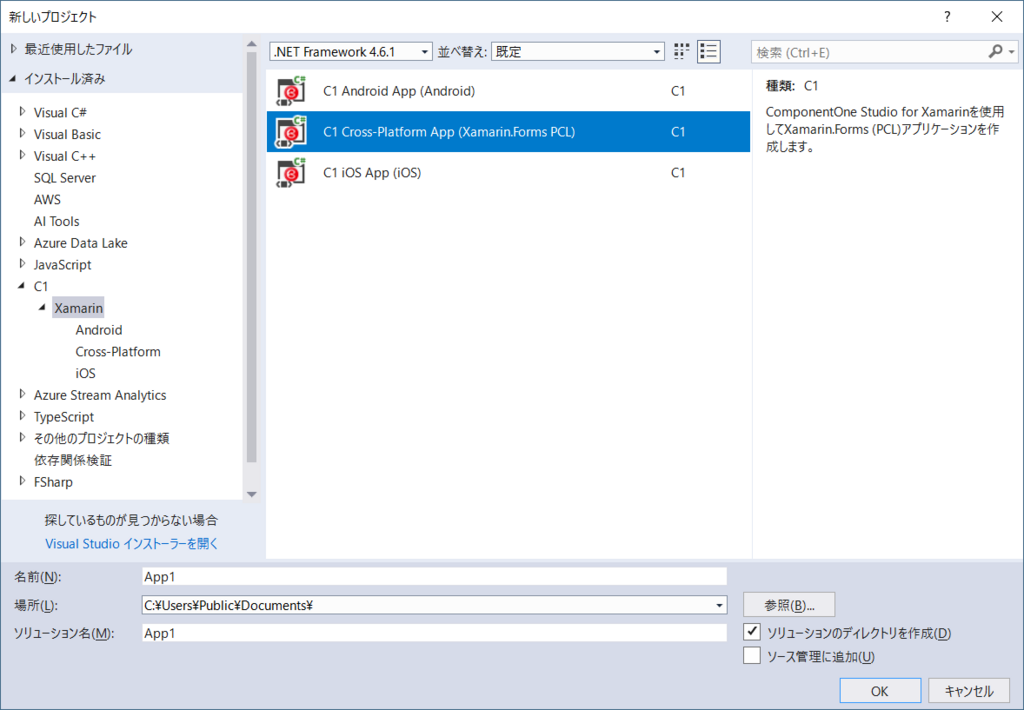Expand the Azure Data Lake node
The image size is (1024, 710).
pos(23,242)
